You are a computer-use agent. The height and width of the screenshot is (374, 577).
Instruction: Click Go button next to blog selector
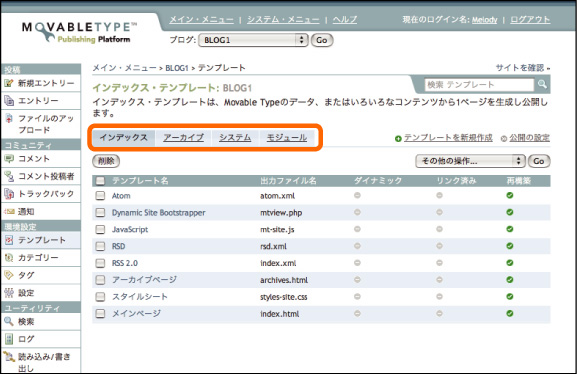point(322,40)
